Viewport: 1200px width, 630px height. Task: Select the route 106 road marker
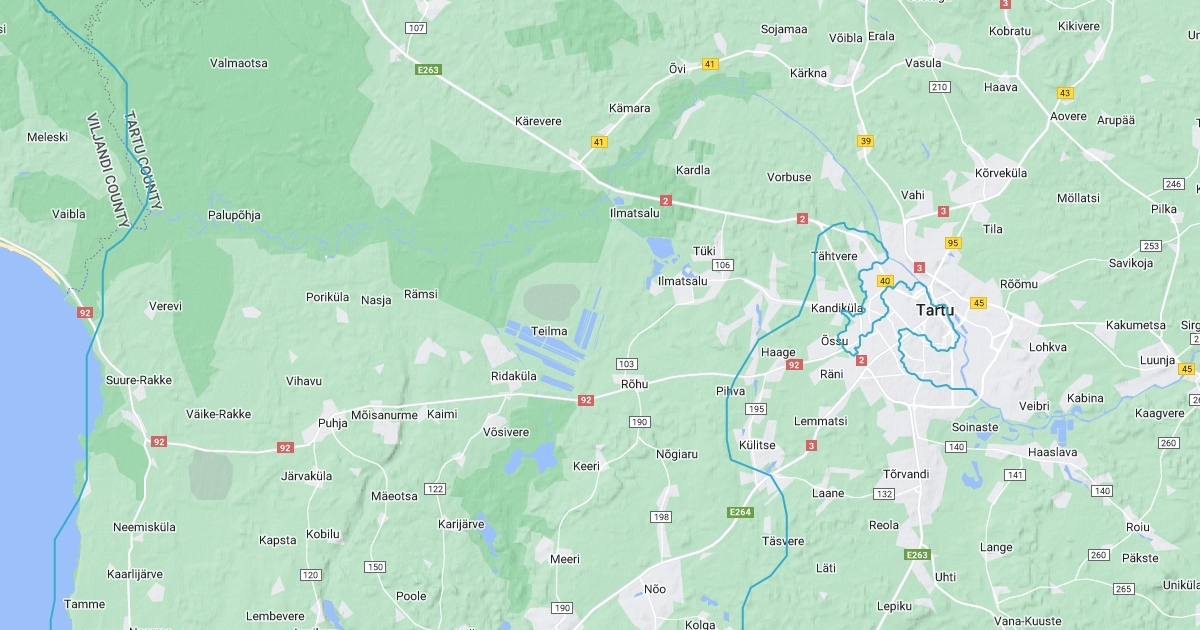pos(723,265)
